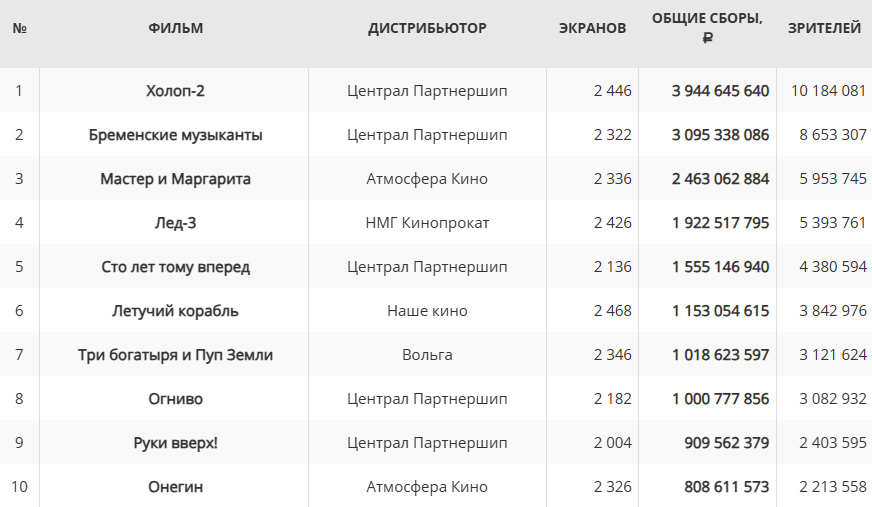This screenshot has height=507, width=872.
Task: Open the Бременские музыканты film page
Action: pyautogui.click(x=175, y=135)
